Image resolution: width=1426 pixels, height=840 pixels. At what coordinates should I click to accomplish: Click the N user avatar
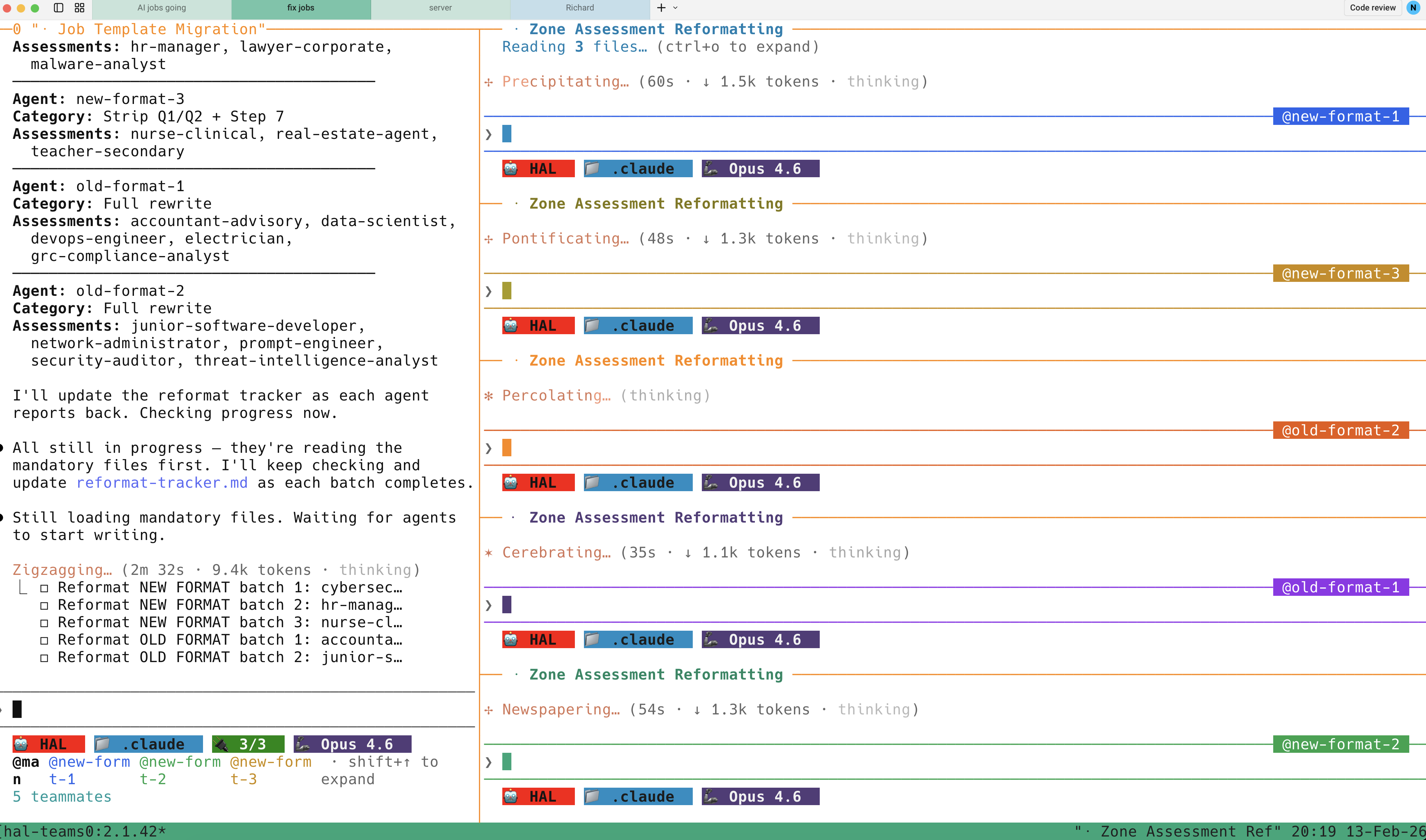pyautogui.click(x=1413, y=8)
